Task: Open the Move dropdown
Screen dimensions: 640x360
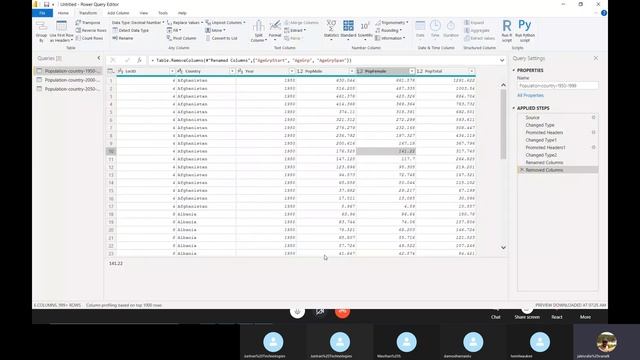Action: (x=215, y=30)
